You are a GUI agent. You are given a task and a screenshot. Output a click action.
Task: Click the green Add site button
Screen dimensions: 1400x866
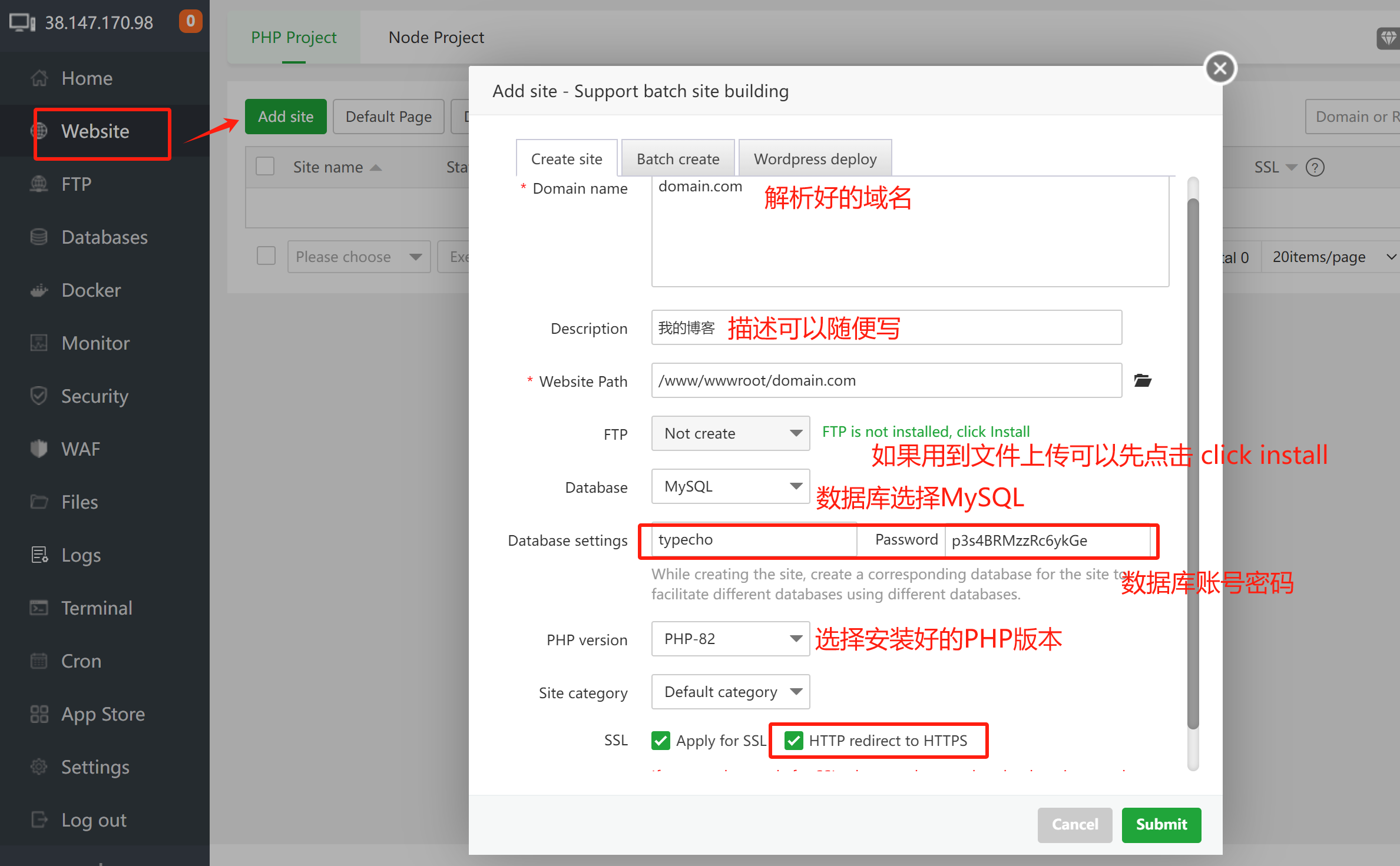point(286,117)
